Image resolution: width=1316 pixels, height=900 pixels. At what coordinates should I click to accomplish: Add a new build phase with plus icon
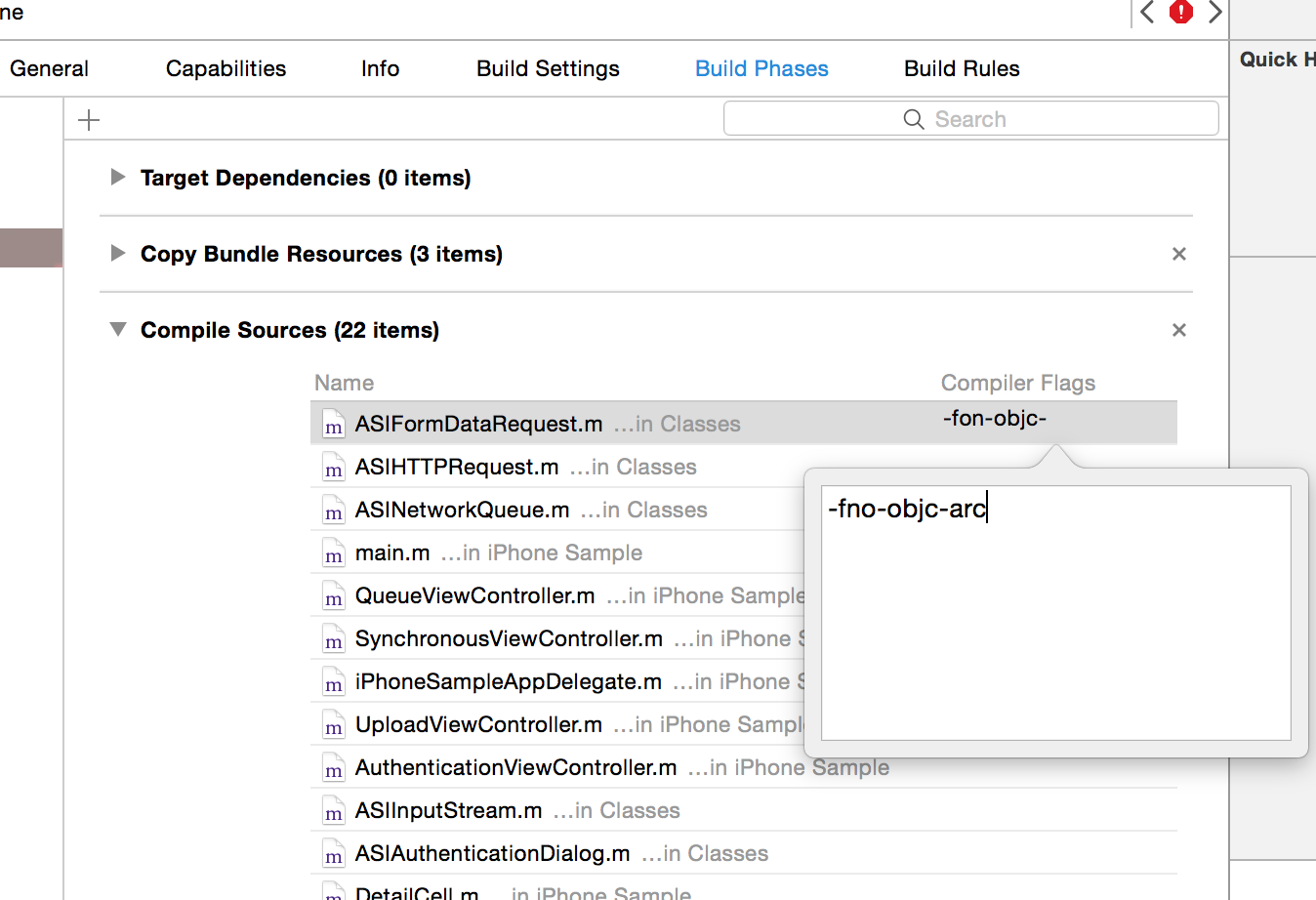89,120
